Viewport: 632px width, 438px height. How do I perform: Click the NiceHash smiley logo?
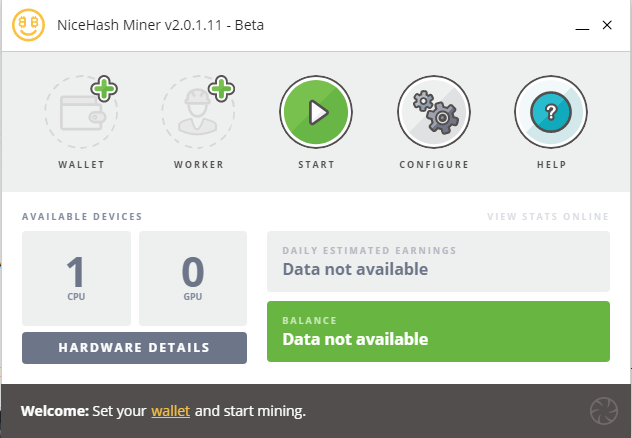click(x=28, y=25)
